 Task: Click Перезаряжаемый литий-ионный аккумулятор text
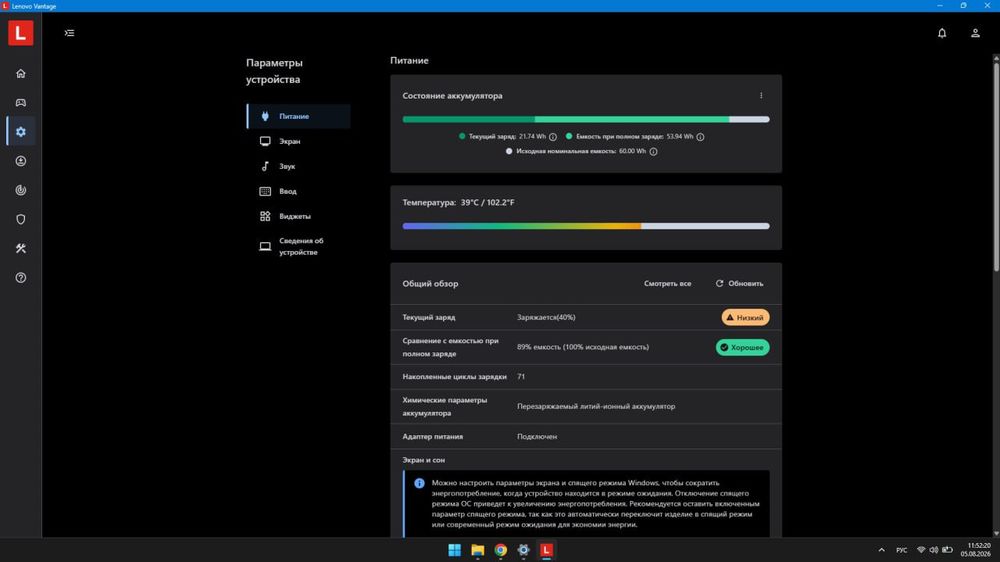596,406
